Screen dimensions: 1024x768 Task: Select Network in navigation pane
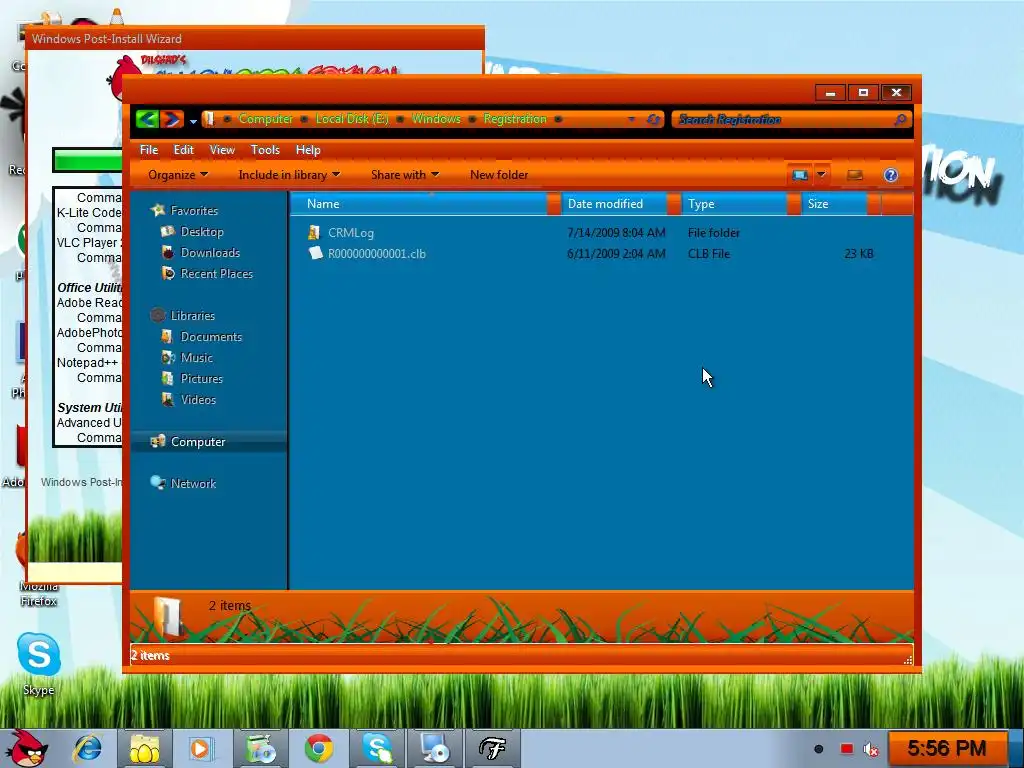193,483
